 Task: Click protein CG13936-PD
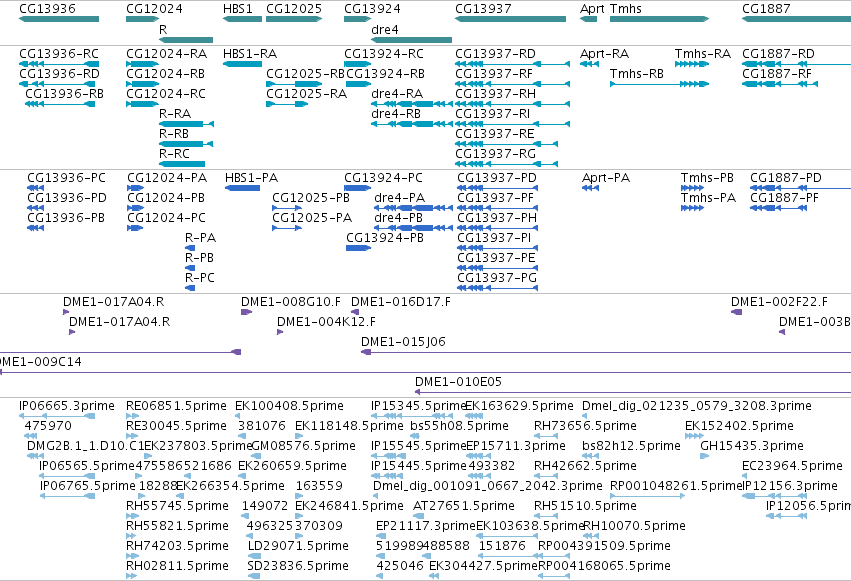pos(67,198)
